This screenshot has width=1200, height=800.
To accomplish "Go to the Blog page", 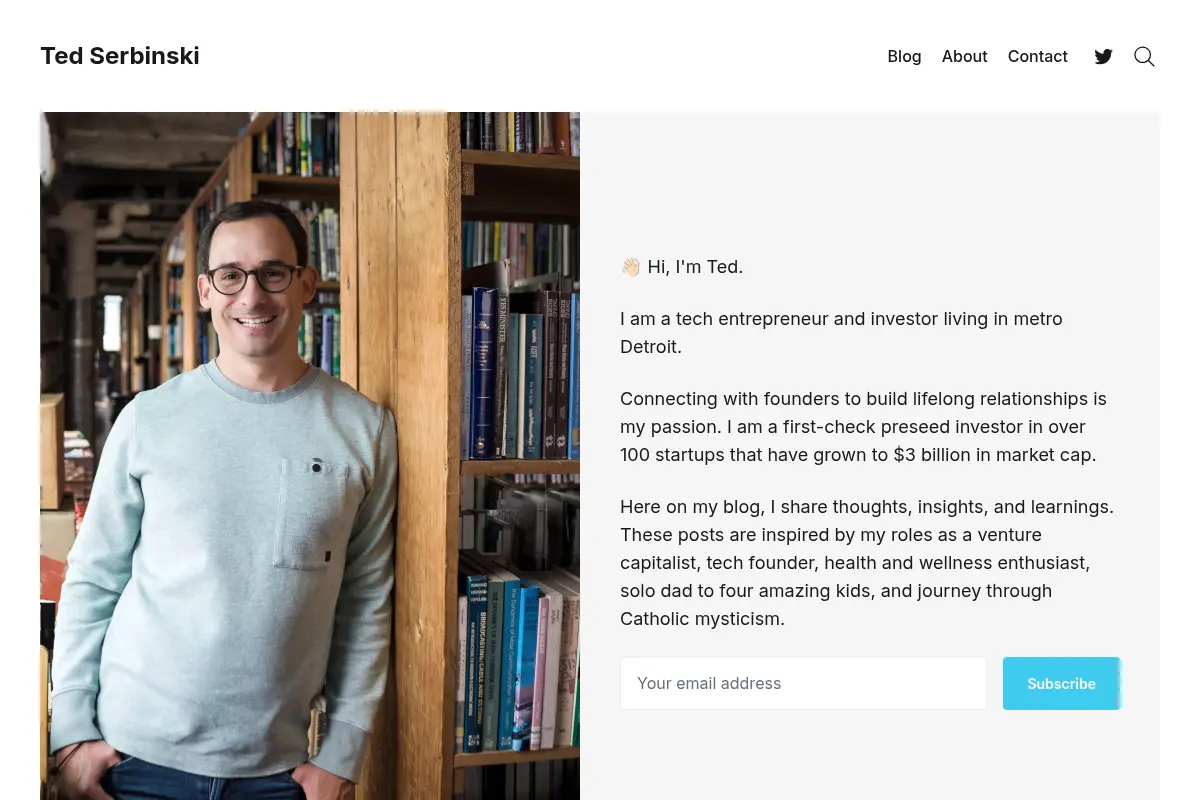I will click(904, 56).
